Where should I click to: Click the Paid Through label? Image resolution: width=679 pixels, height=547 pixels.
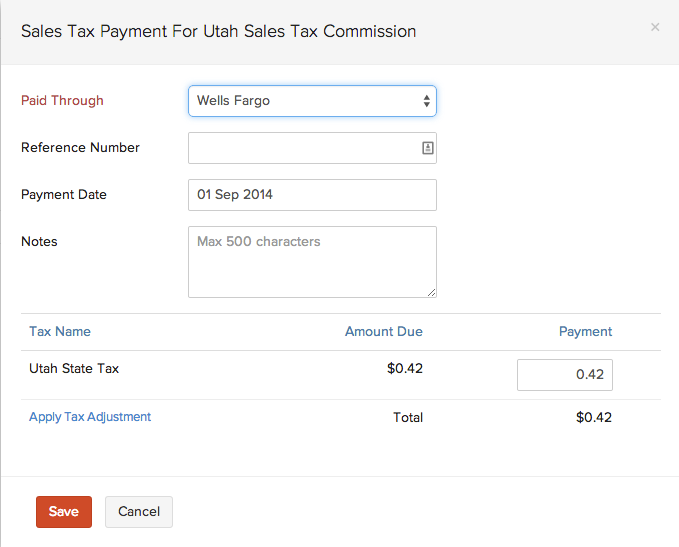pyautogui.click(x=62, y=101)
